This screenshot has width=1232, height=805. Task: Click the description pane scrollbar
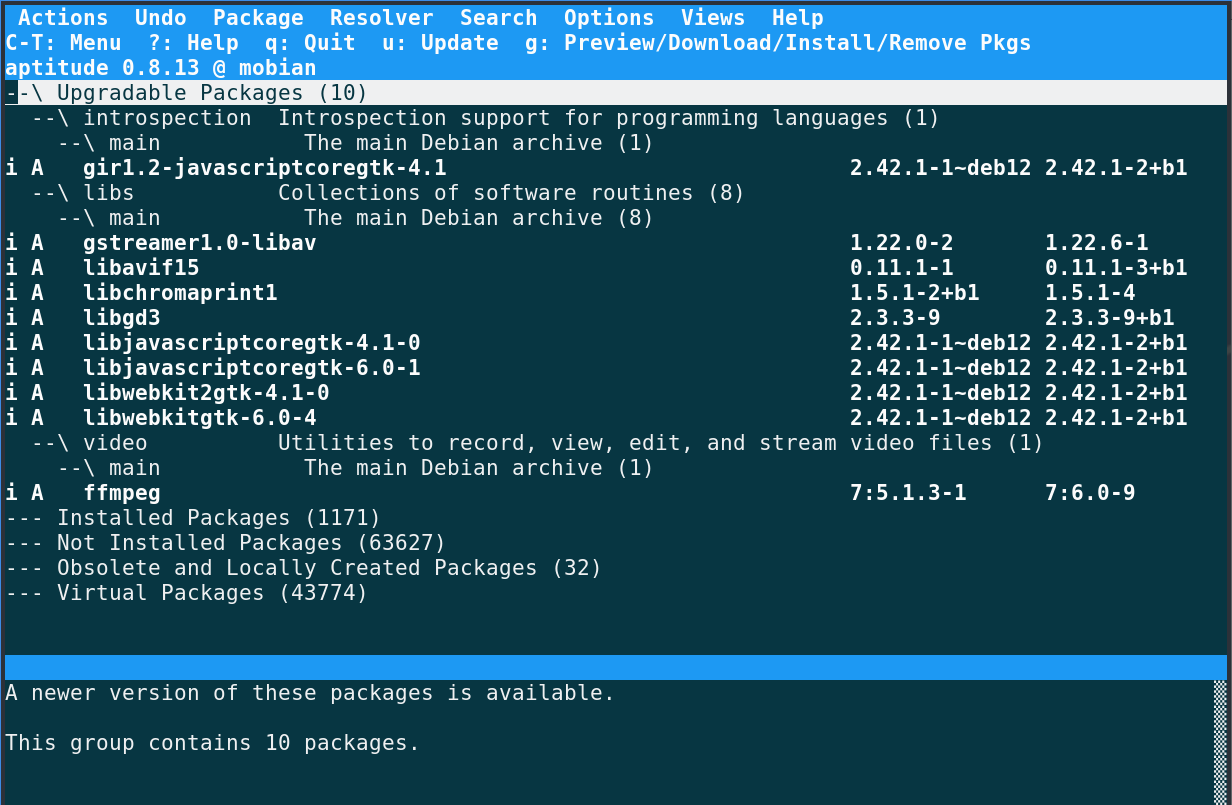pos(1219,742)
